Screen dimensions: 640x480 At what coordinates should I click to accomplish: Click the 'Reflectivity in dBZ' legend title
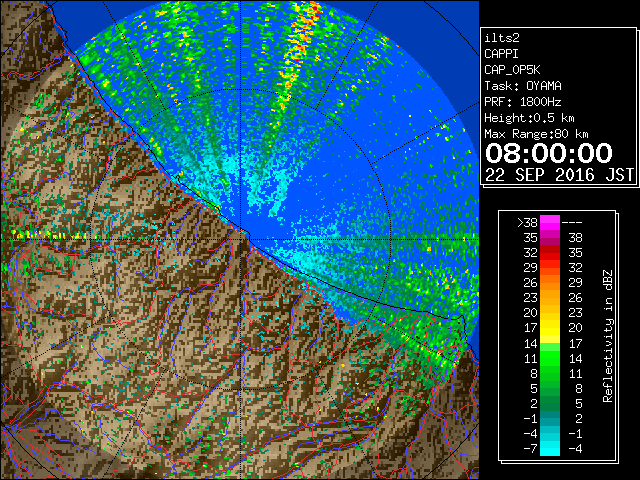pos(608,336)
